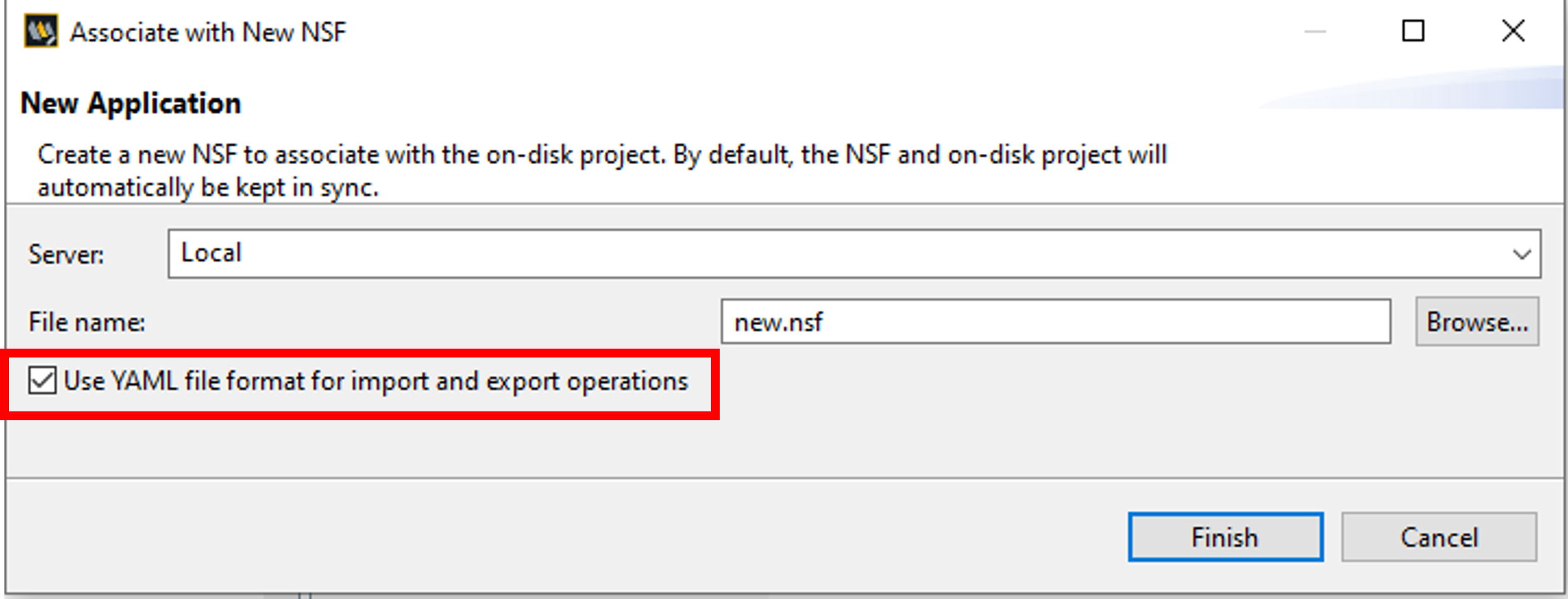Click the 'Associate with New NSF' title text
Image resolution: width=1568 pixels, height=599 pixels.
[208, 31]
